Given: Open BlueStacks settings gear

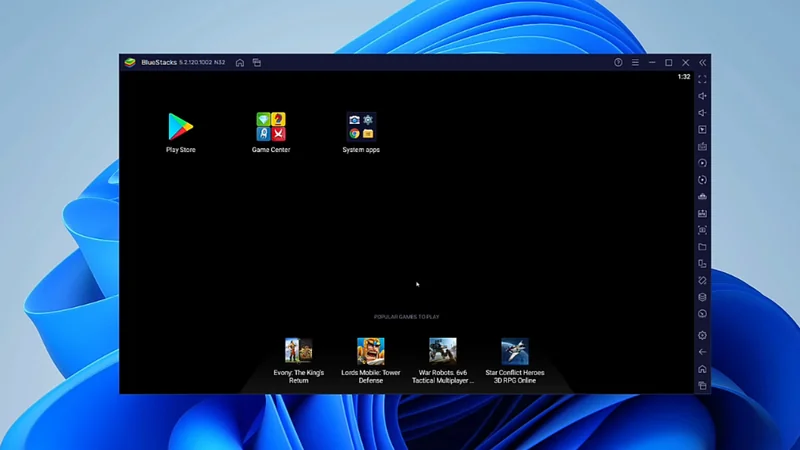Looking at the screenshot, I should 702,335.
